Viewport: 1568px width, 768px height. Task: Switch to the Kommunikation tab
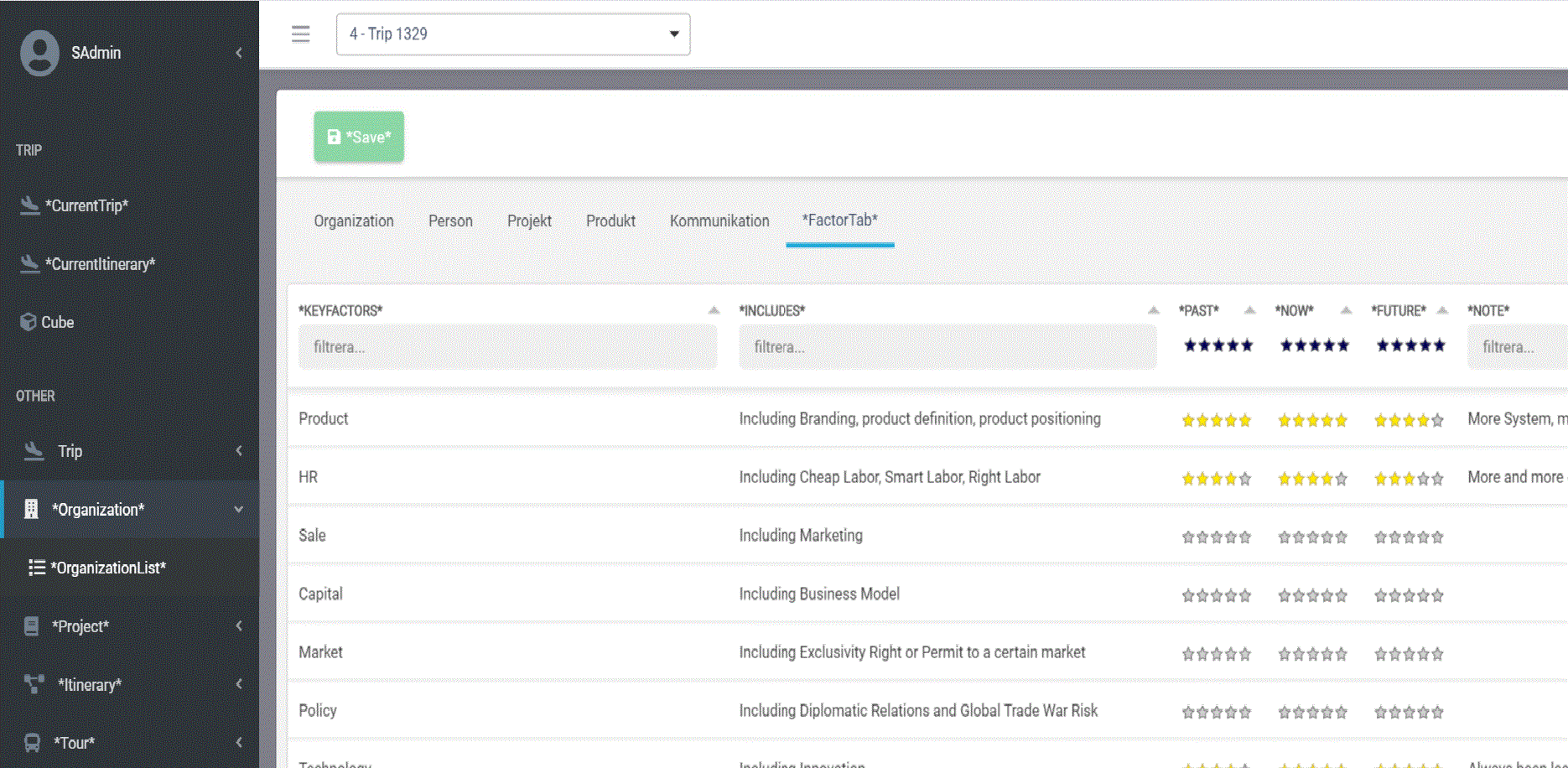719,221
